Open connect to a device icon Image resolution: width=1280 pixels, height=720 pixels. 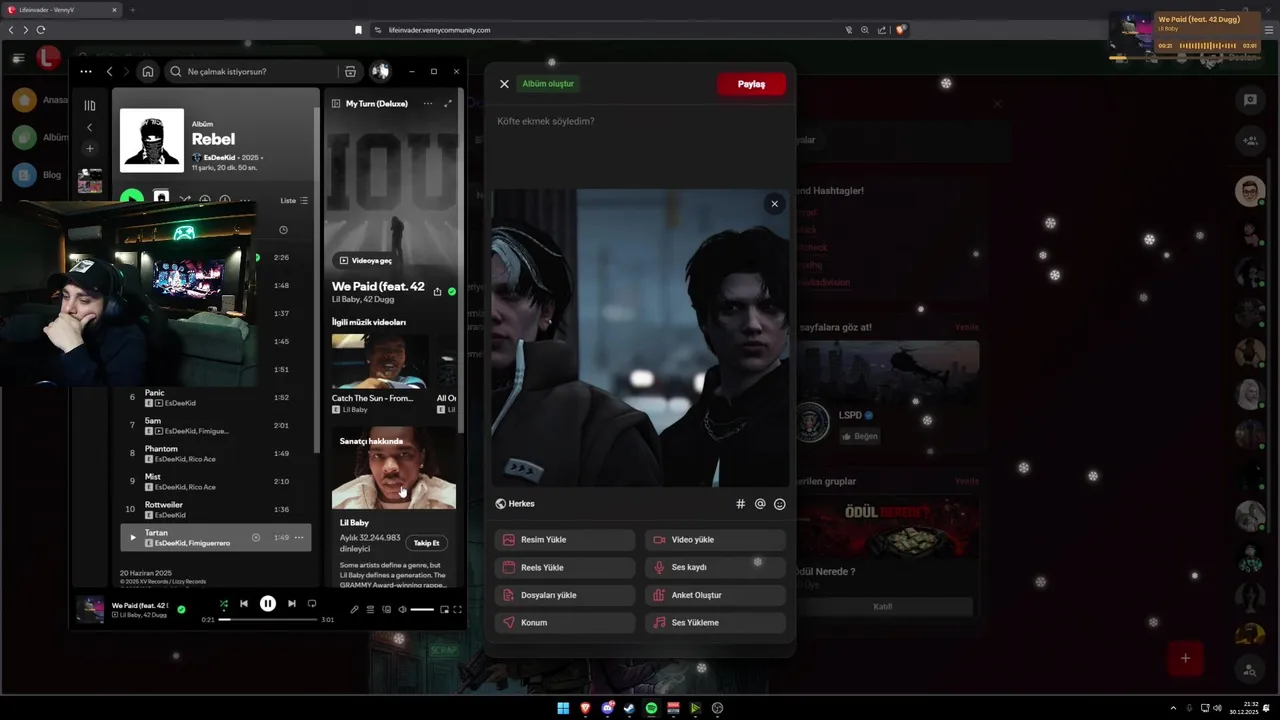click(386, 610)
